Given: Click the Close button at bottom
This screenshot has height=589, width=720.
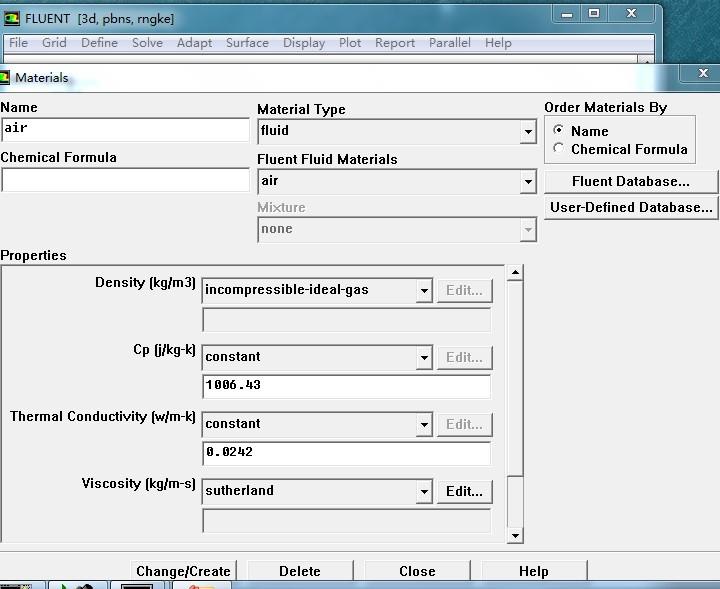Looking at the screenshot, I should tap(417, 571).
